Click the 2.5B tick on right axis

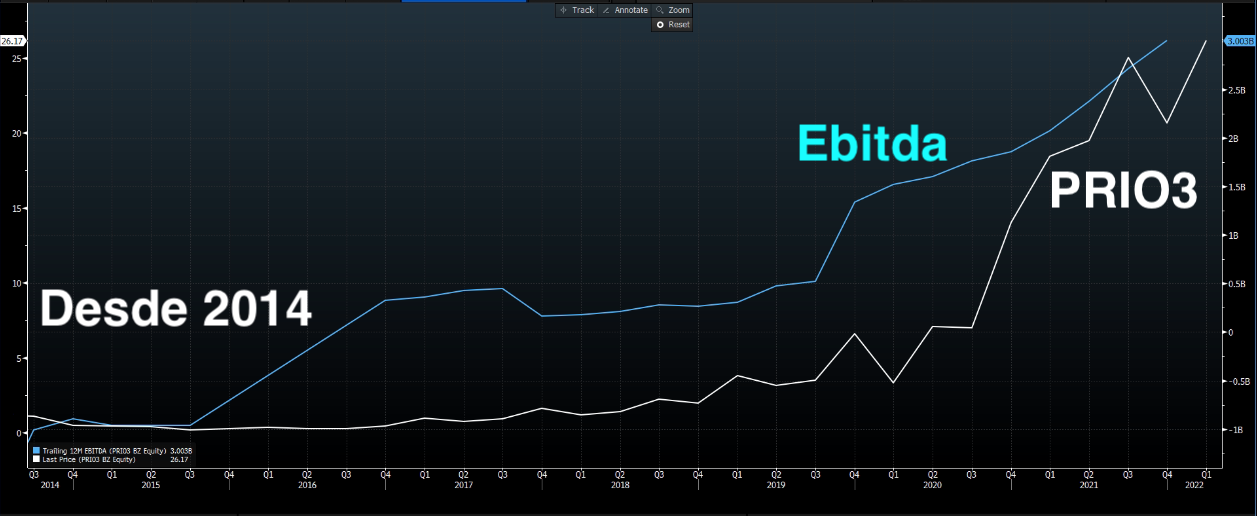click(x=1235, y=90)
